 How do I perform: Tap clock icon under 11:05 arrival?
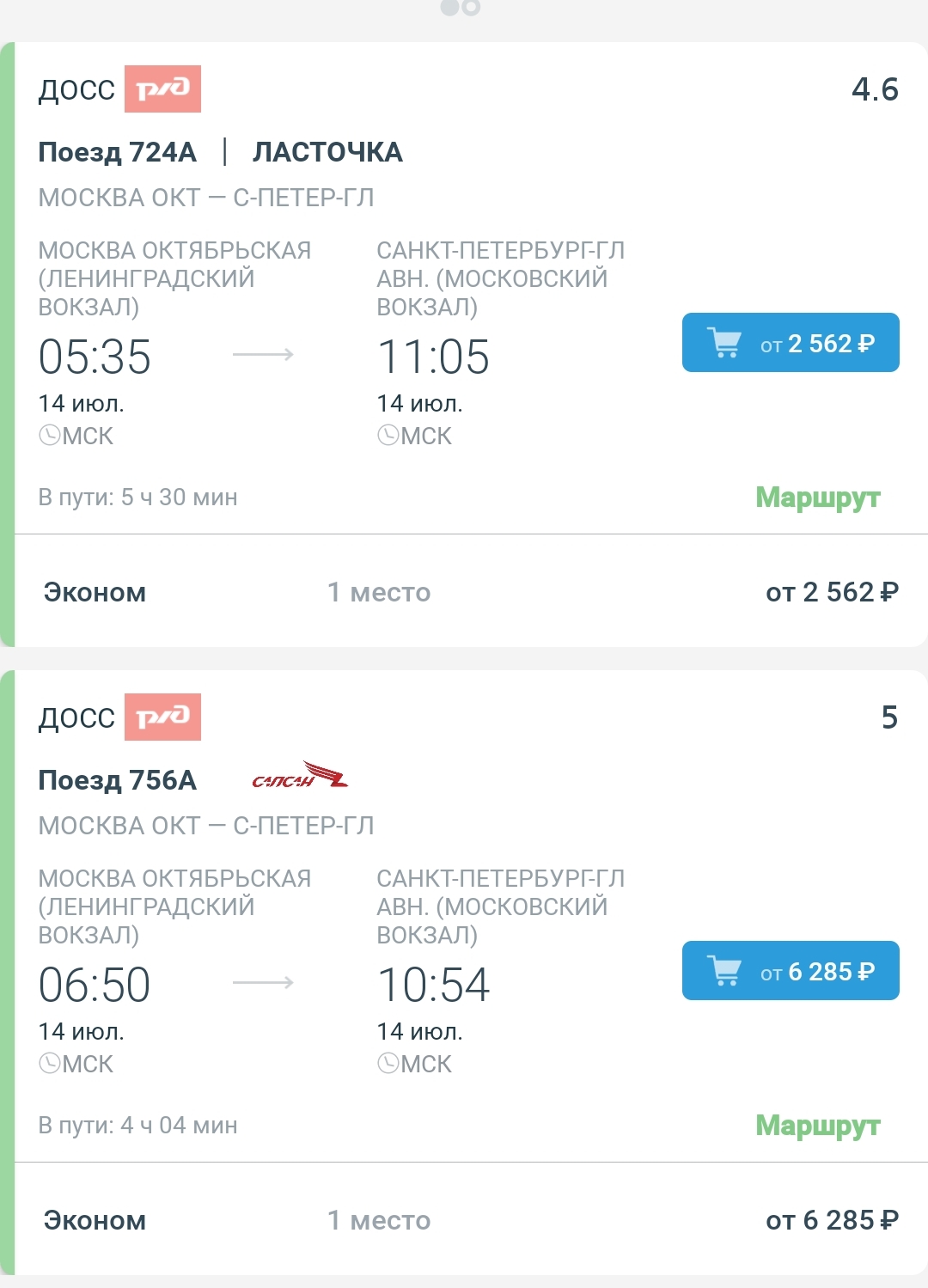(388, 436)
